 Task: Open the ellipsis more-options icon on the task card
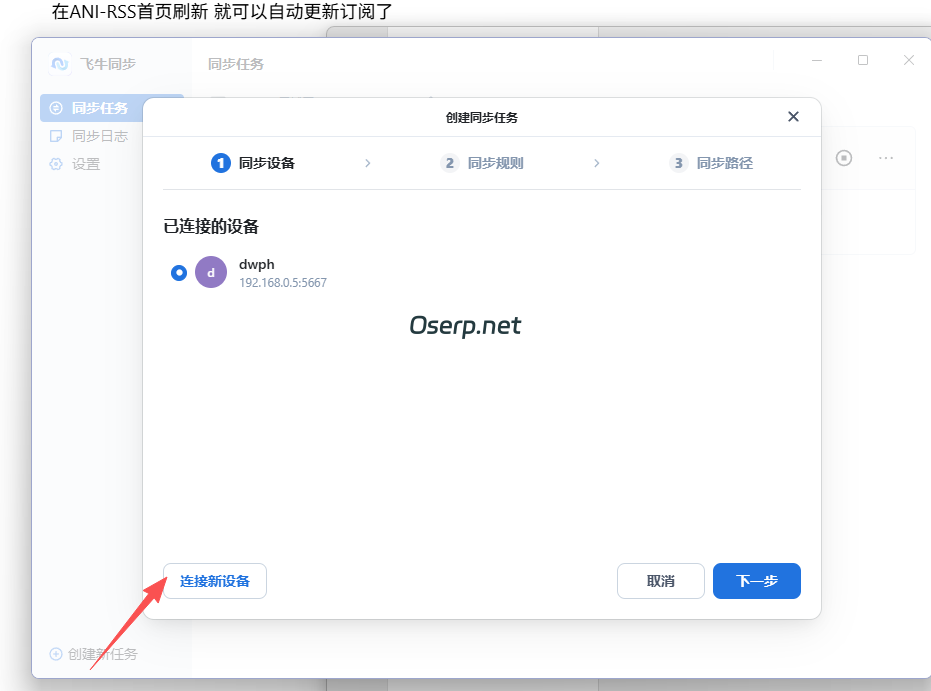coord(885,157)
